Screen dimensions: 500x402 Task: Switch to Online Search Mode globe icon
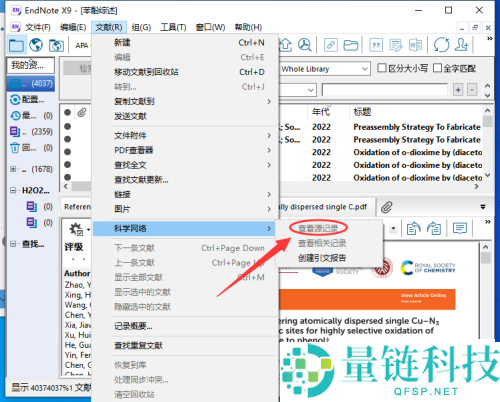click(36, 45)
